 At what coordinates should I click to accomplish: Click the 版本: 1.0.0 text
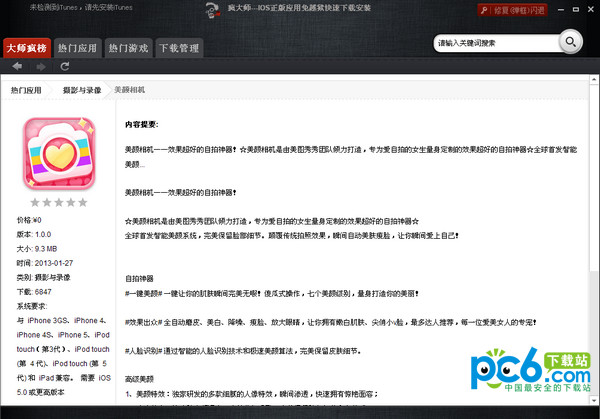pos(34,235)
